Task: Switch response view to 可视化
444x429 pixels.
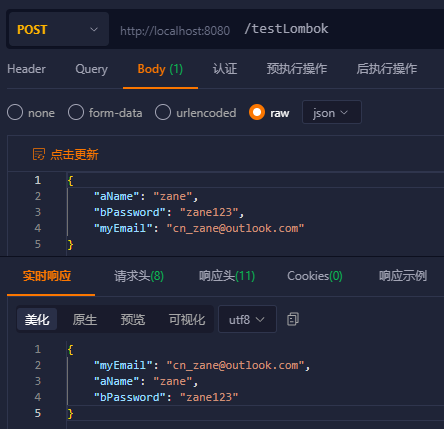Action: [187, 319]
